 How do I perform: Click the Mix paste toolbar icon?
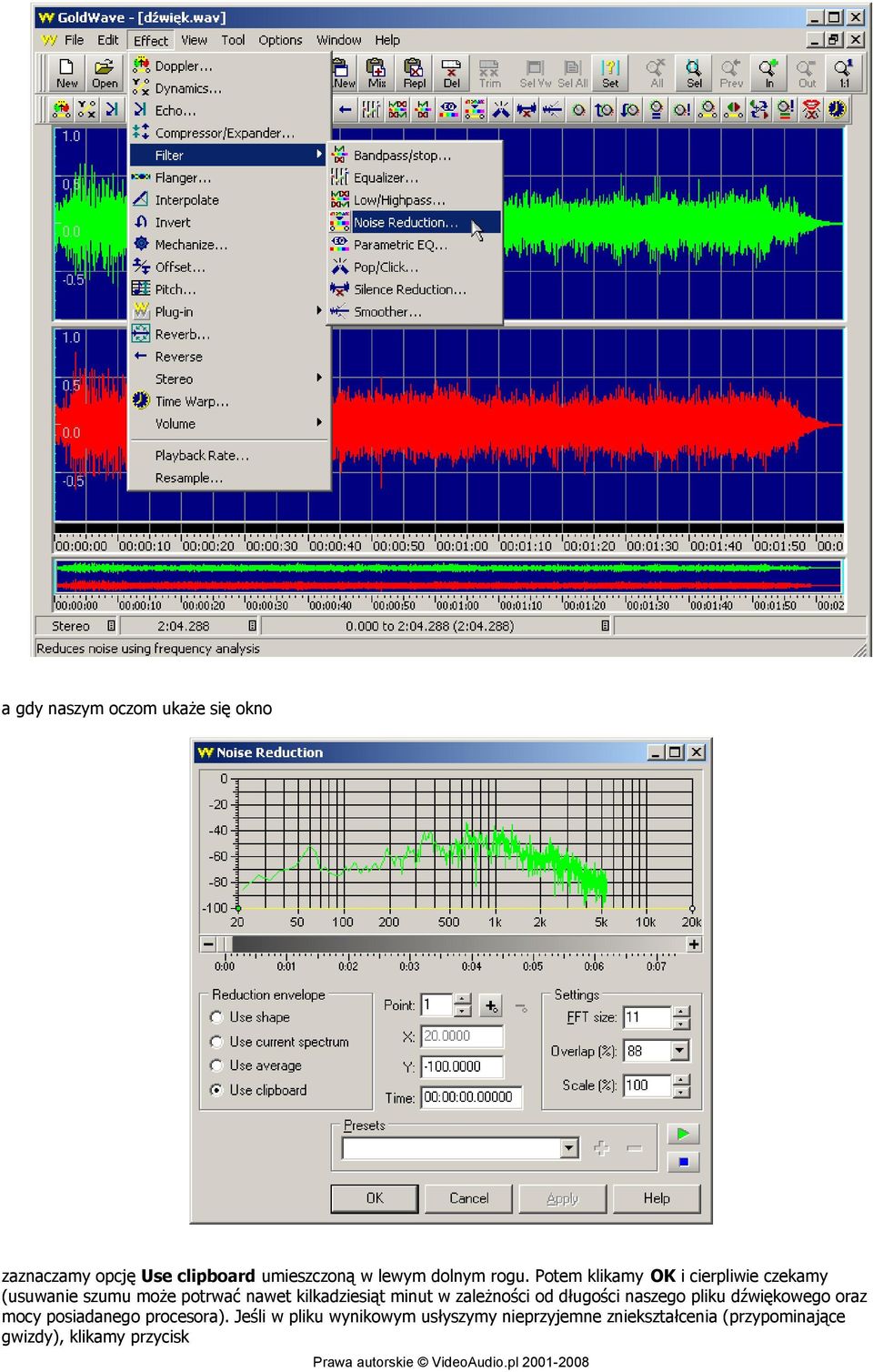tap(376, 72)
